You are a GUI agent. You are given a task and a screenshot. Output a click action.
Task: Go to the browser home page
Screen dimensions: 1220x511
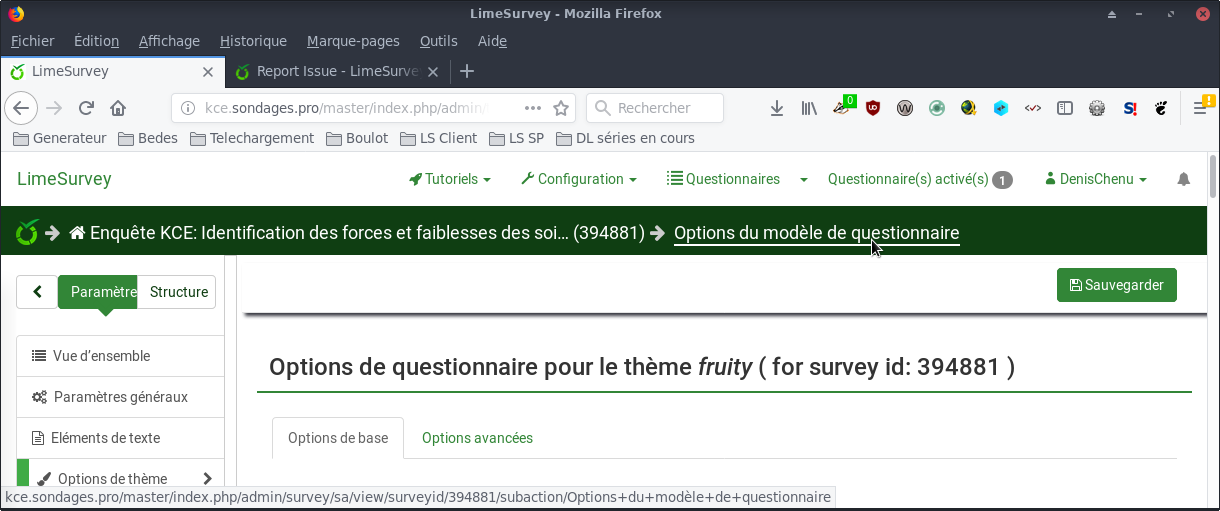[118, 108]
